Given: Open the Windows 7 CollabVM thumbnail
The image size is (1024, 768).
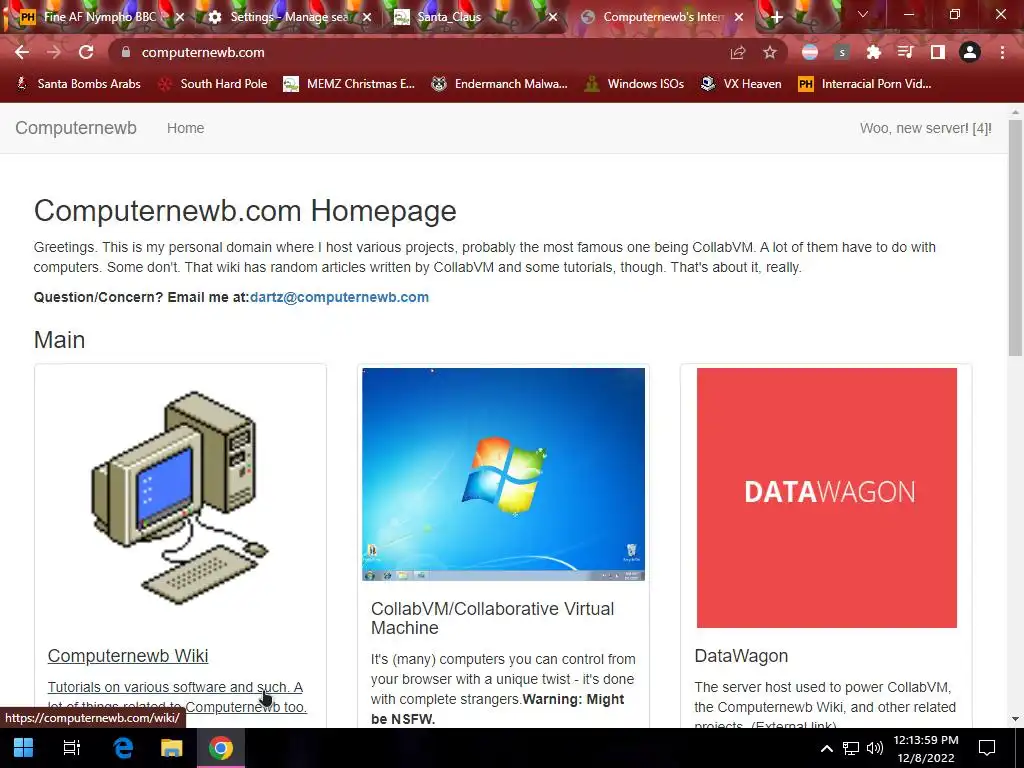Looking at the screenshot, I should point(504,474).
